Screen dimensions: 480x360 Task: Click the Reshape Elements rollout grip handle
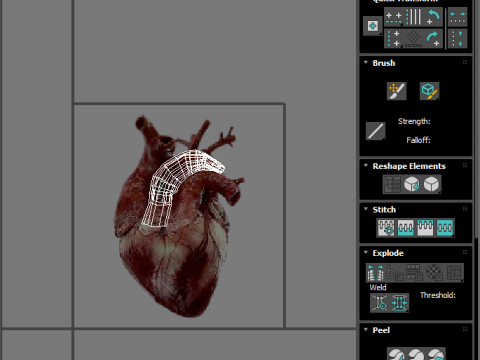465,165
